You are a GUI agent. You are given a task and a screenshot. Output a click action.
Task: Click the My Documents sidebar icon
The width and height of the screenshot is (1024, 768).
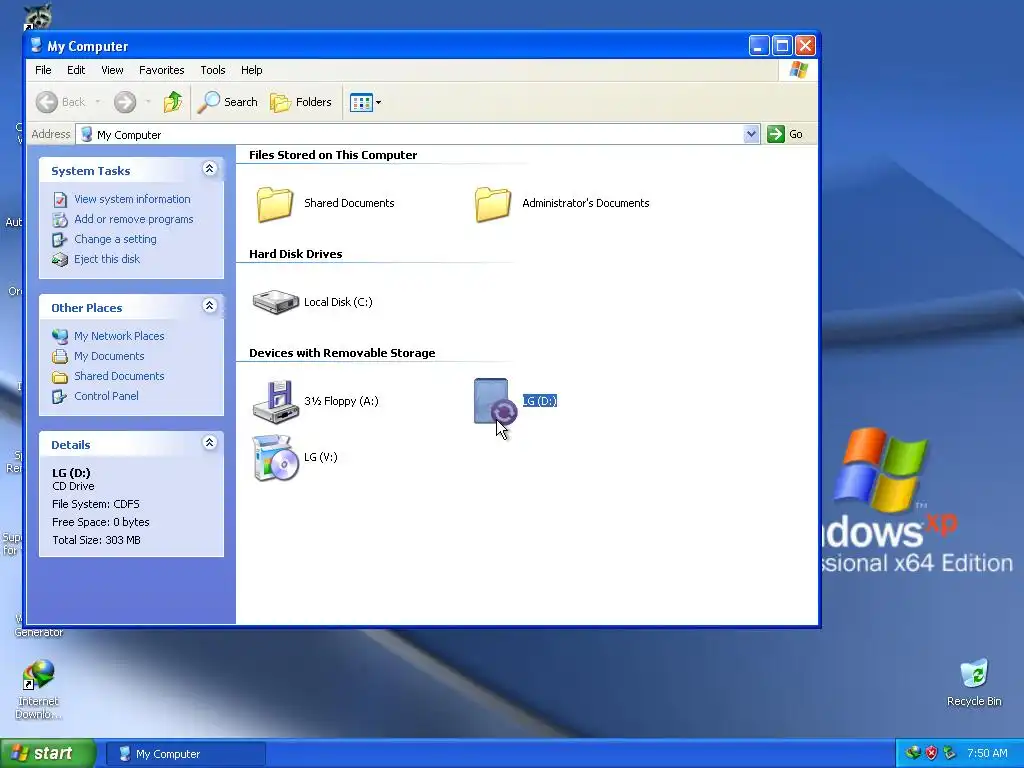60,357
